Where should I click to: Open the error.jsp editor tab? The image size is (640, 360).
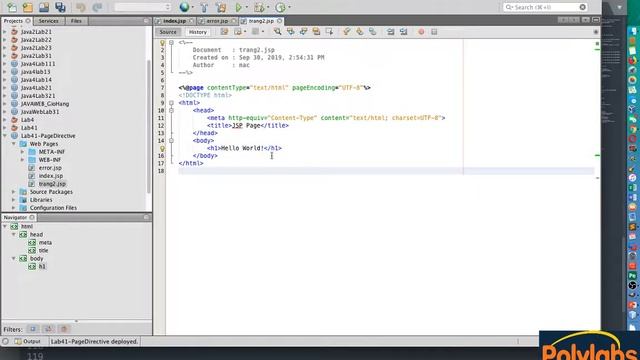click(217, 21)
